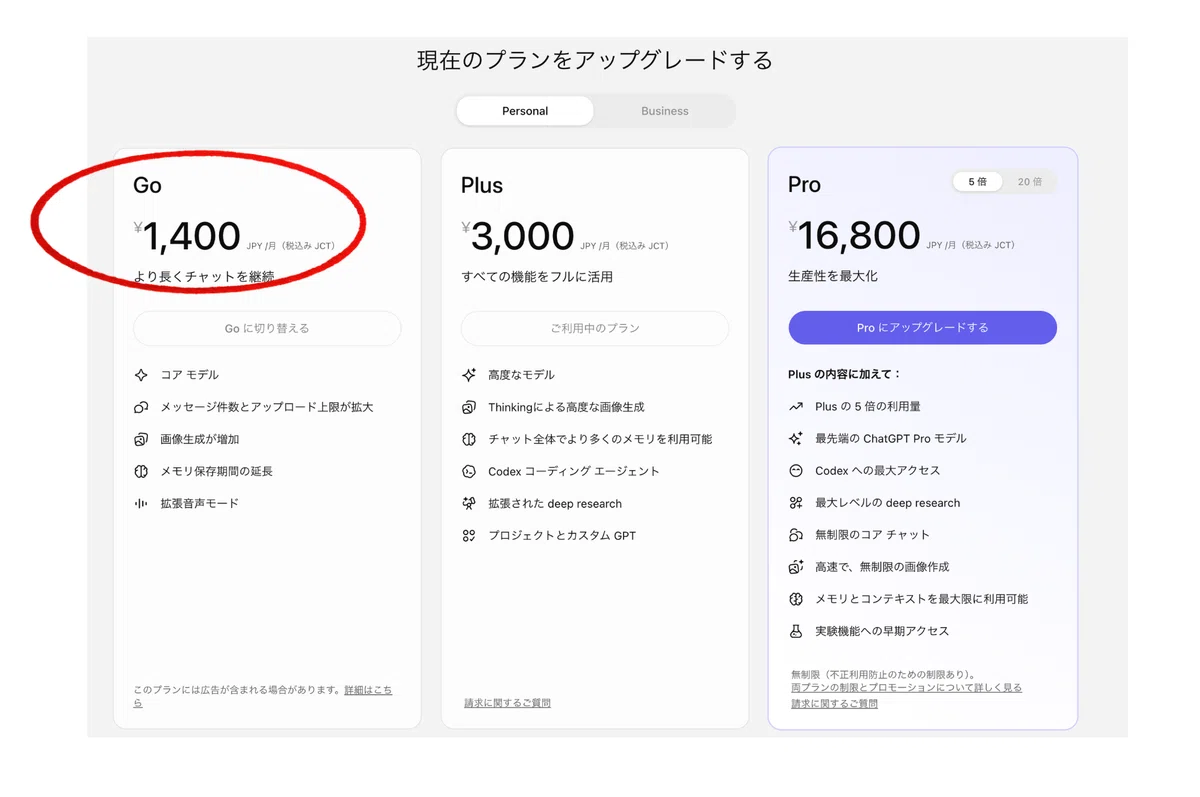This screenshot has height=797, width=1200.
Task: Click the ¥1,400 price in the Go card
Action: pyautogui.click(x=187, y=237)
